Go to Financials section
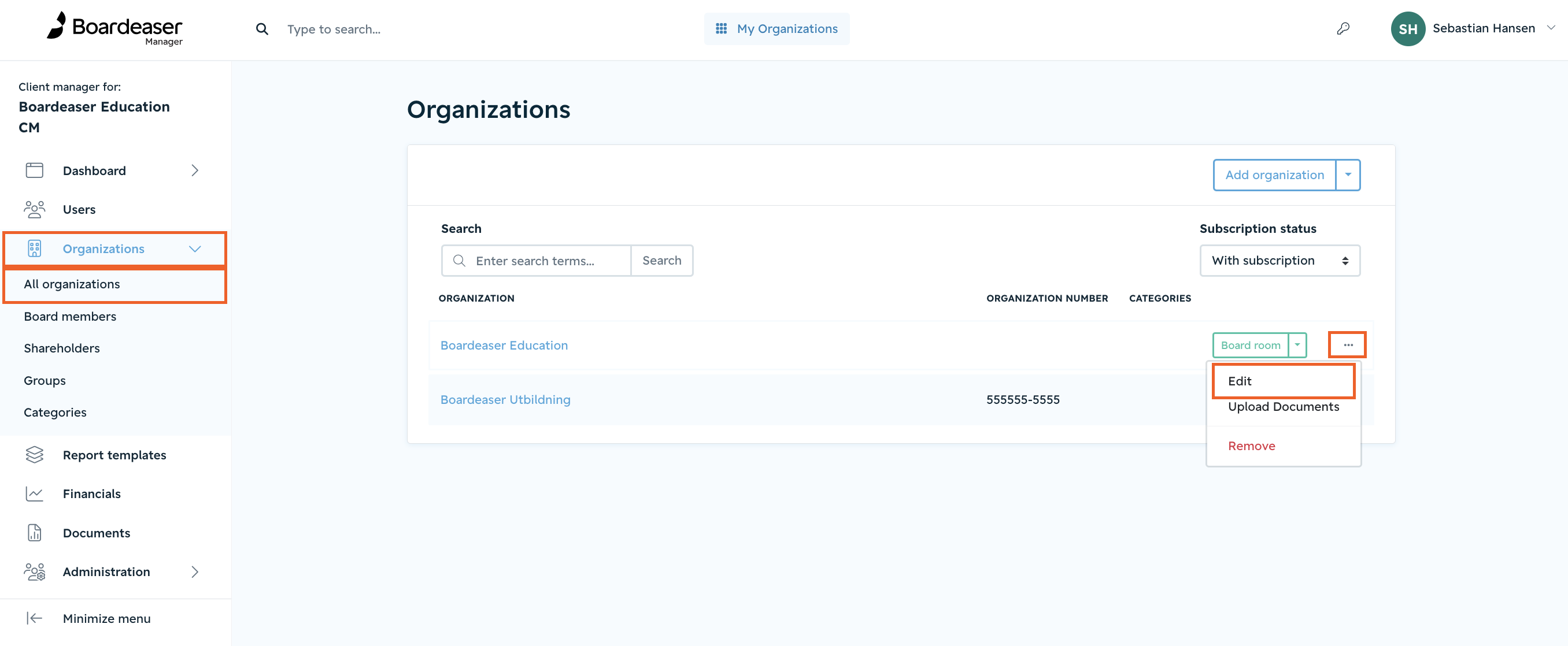This screenshot has width=1568, height=646. 91,494
